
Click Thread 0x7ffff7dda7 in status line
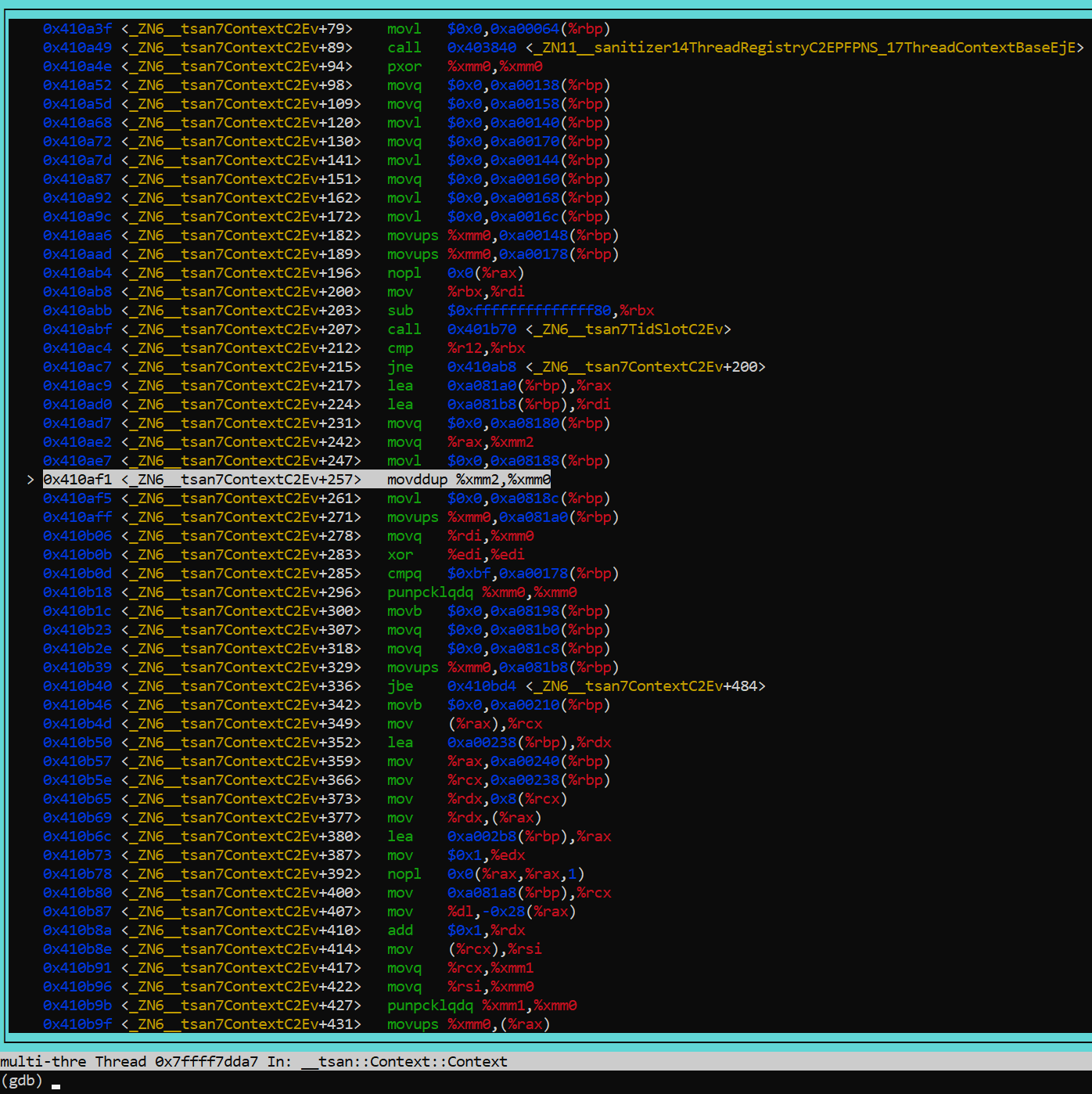click(x=176, y=1062)
